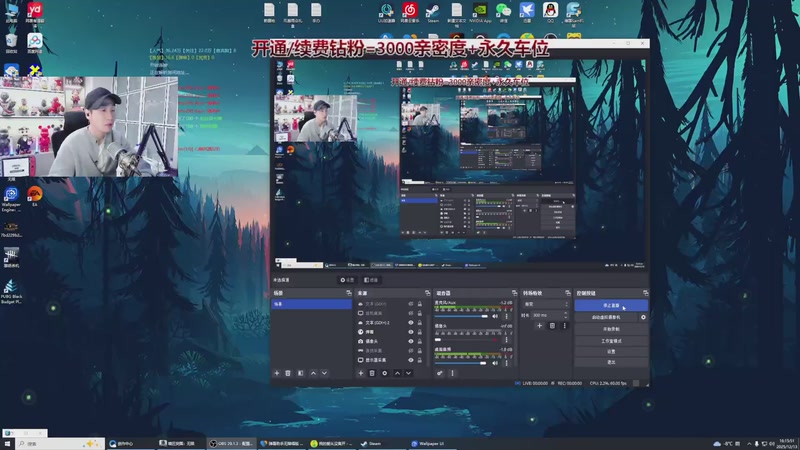Click the taskbar search box
800x450 pixels.
click(x=60, y=444)
